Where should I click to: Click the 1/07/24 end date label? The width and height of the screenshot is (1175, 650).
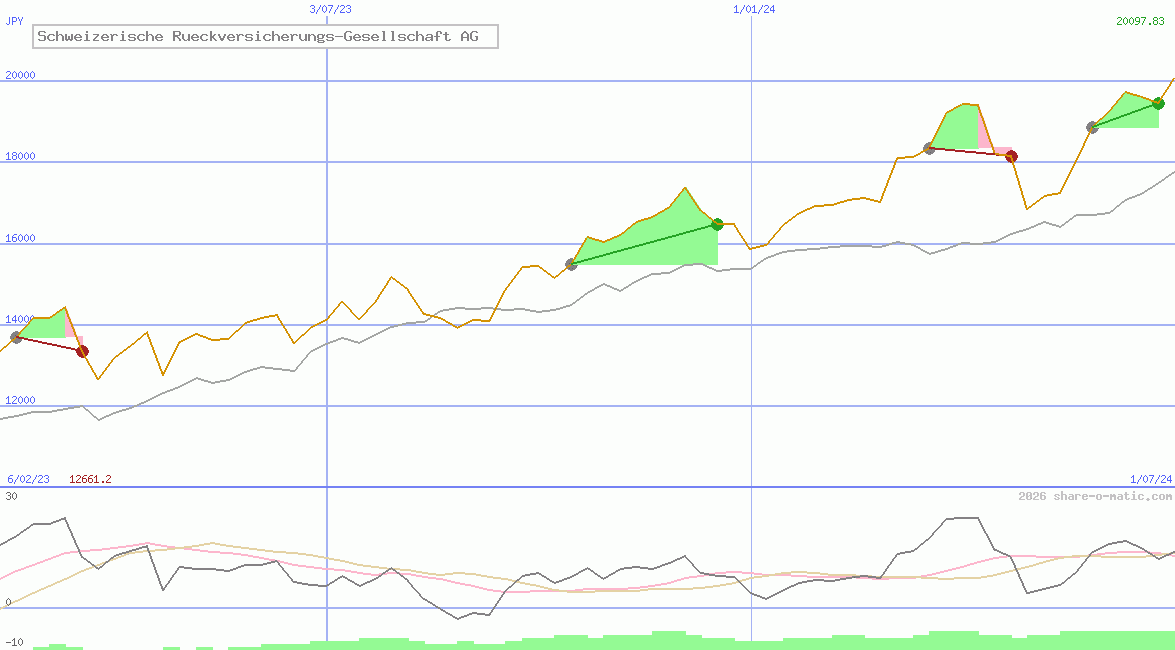[x=1150, y=479]
